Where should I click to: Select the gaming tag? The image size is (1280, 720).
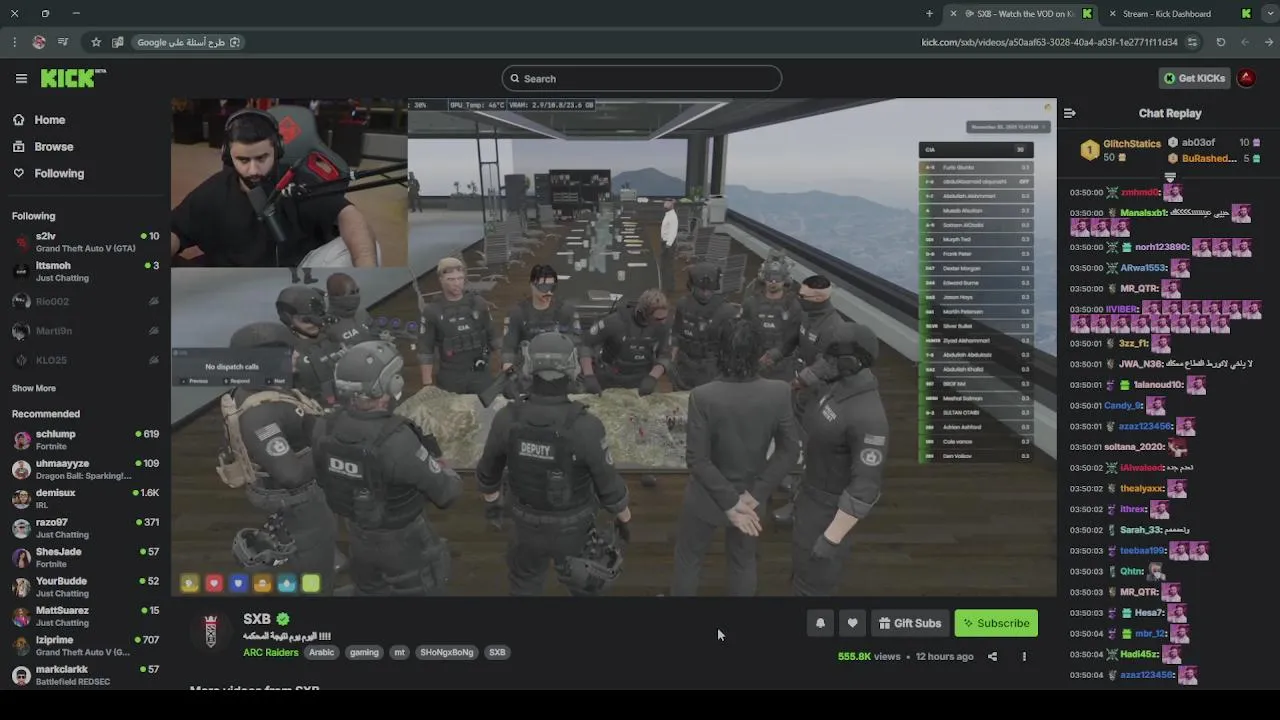[x=364, y=652]
